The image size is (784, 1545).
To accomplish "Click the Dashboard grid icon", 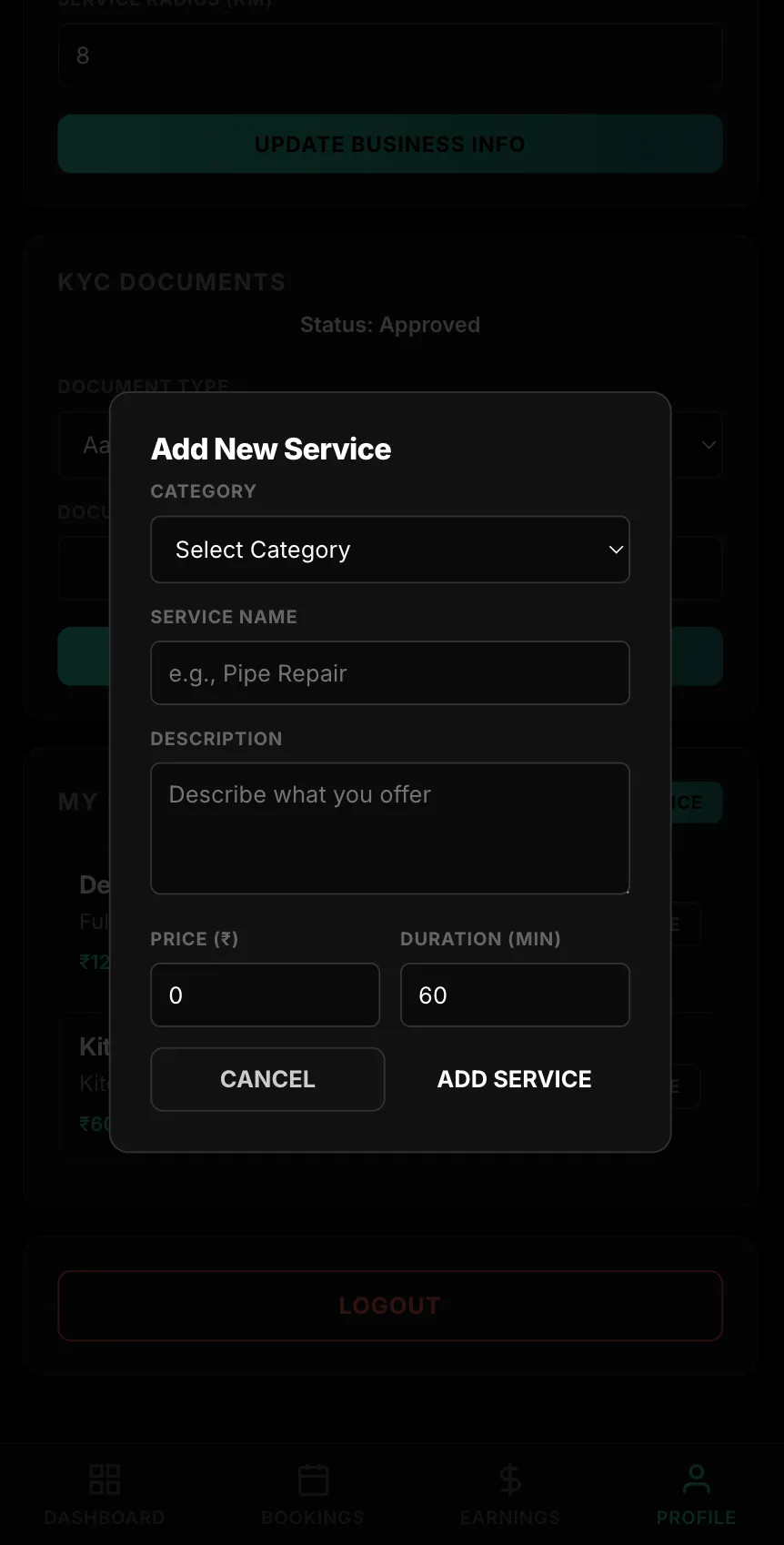I will coord(105,1479).
